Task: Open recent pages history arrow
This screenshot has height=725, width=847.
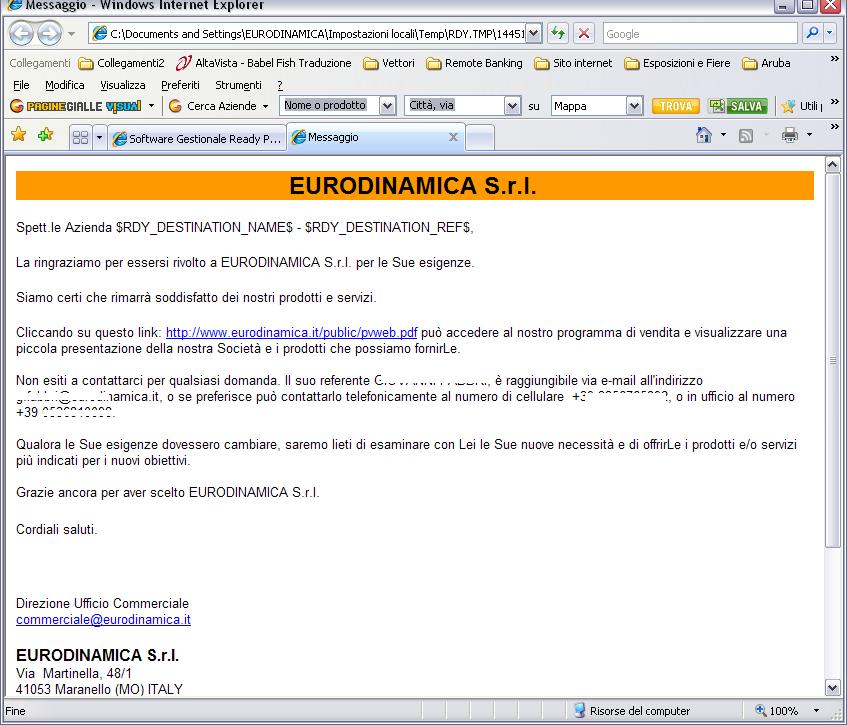Action: pyautogui.click(x=71, y=34)
